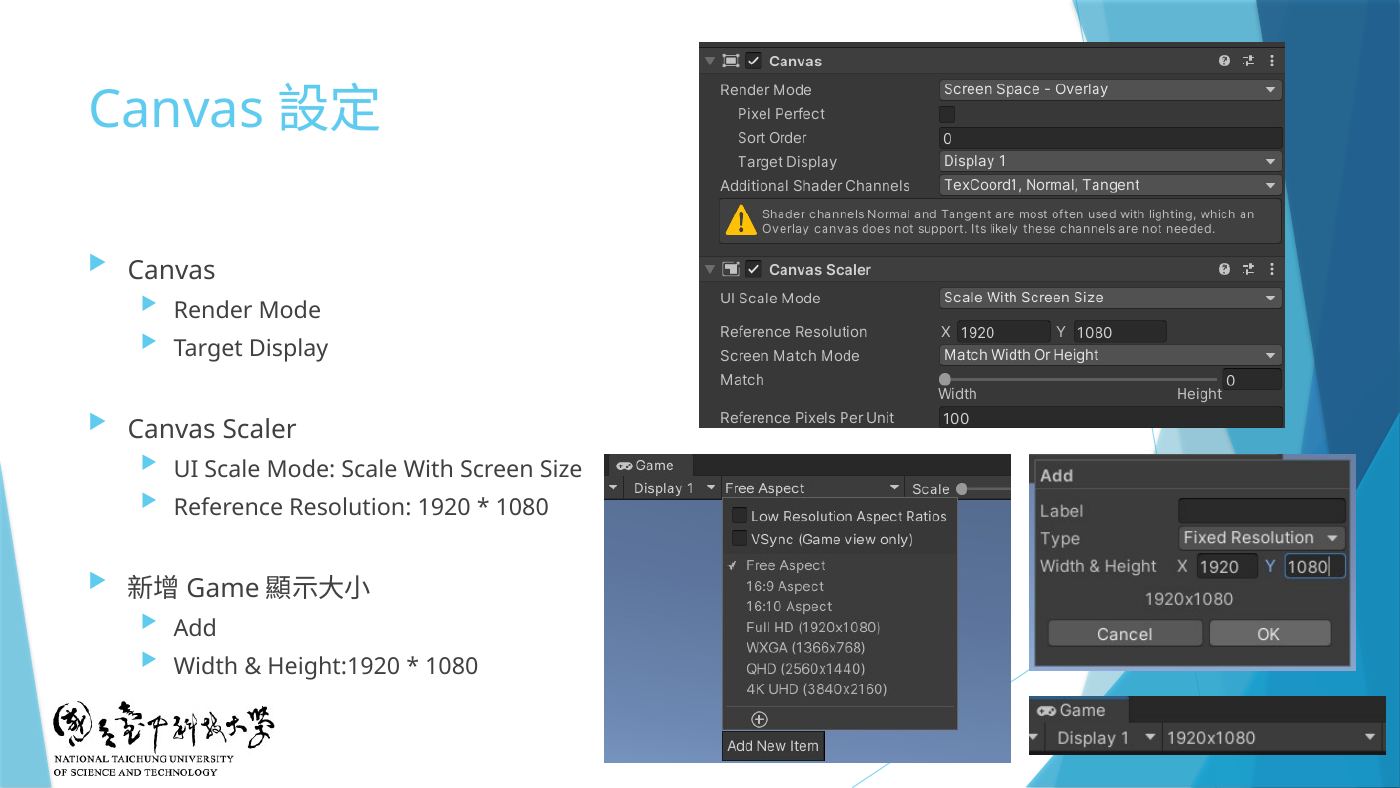Viewport: 1400px width, 788px height.
Task: Click the shader channels warning icon
Action: point(740,221)
